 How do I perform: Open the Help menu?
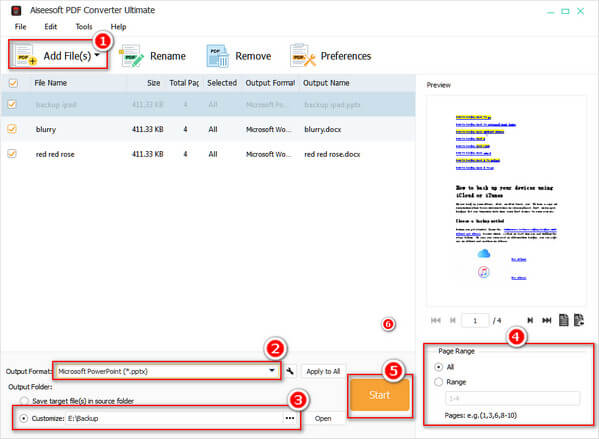pyautogui.click(x=118, y=27)
